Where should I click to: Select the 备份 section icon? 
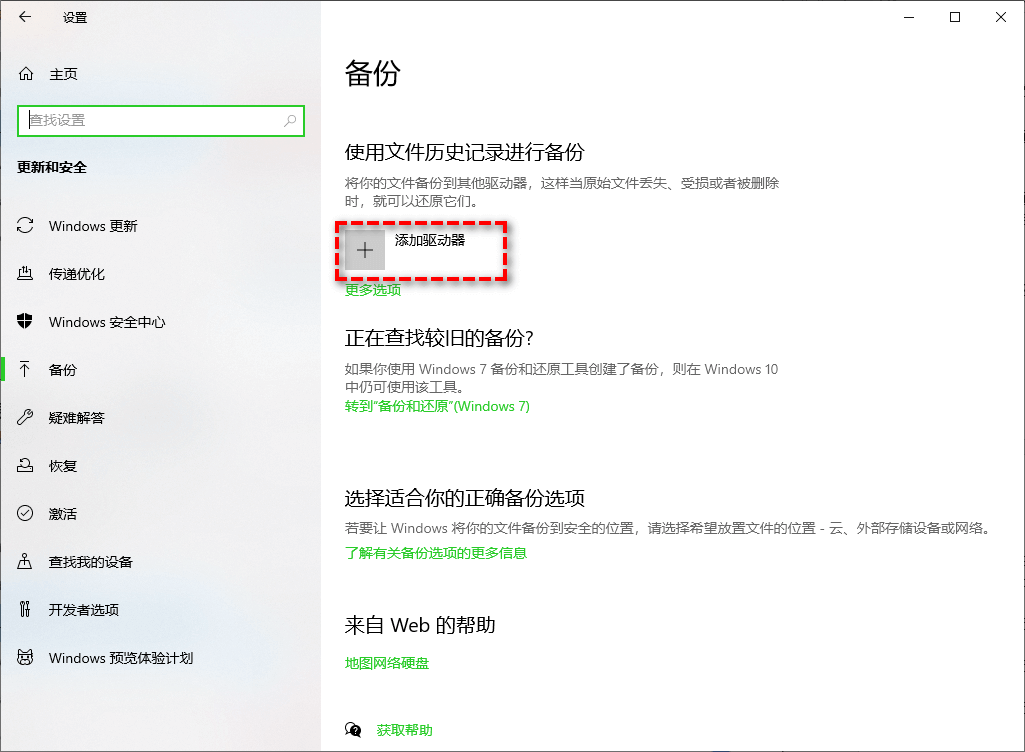coord(27,370)
